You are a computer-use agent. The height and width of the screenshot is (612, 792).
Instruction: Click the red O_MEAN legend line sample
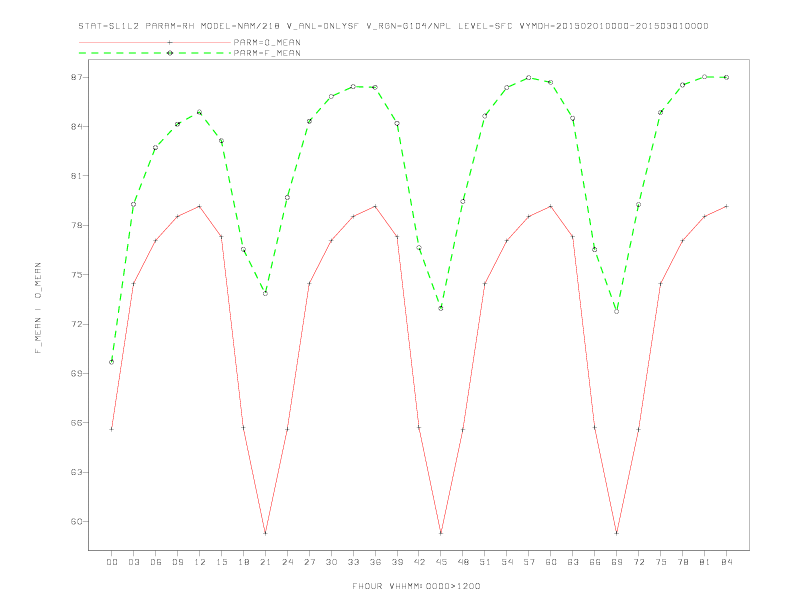pos(155,42)
